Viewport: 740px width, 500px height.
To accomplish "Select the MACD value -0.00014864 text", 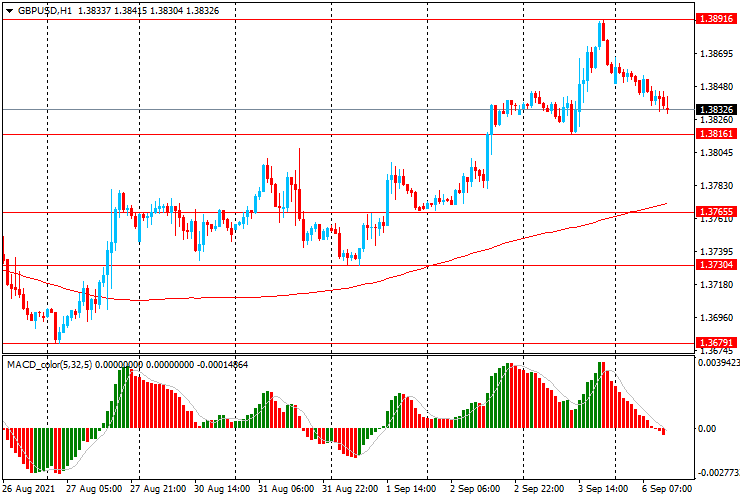I will click(x=222, y=364).
